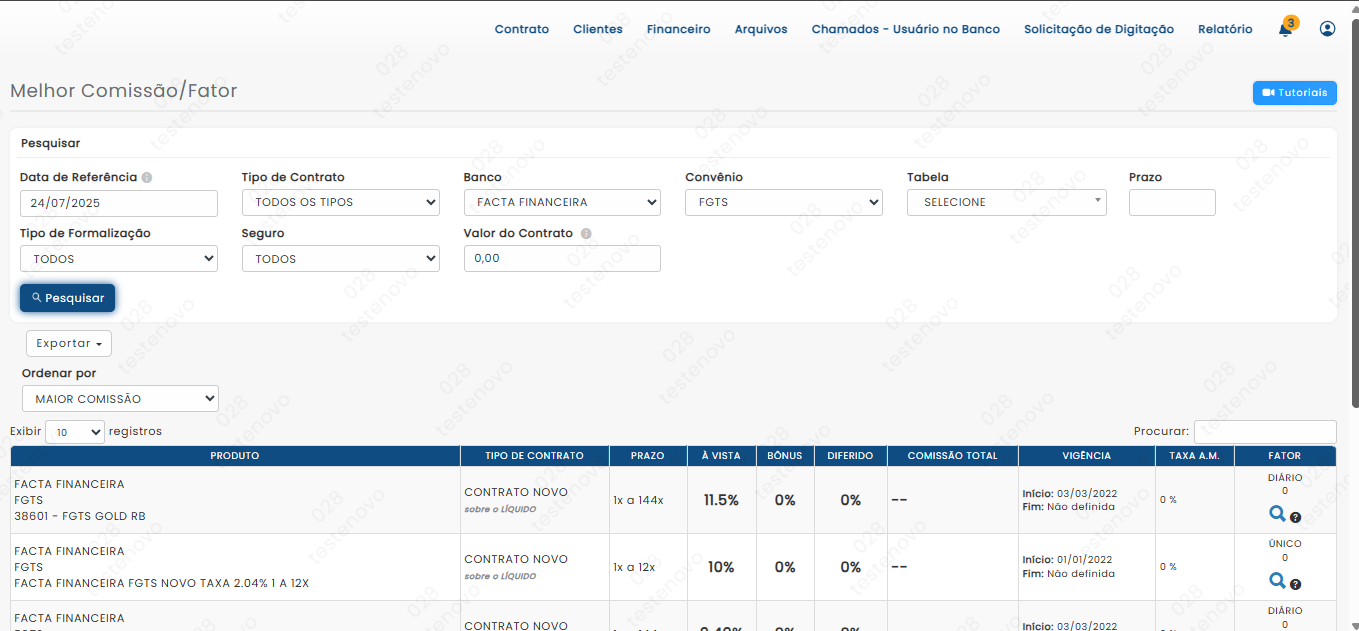The width and height of the screenshot is (1359, 631).
Task: Click the Pesquisar search button
Action: pyautogui.click(x=68, y=298)
